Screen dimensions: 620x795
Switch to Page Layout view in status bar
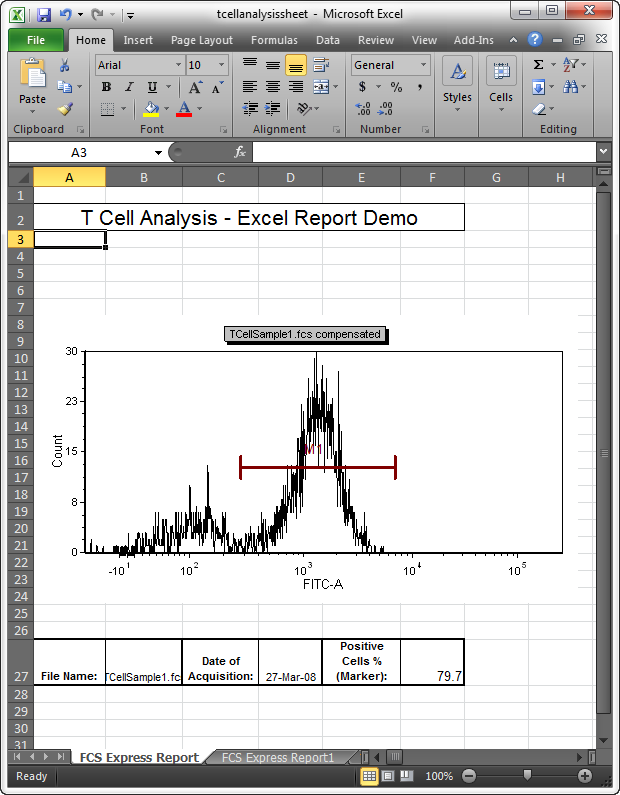click(x=388, y=776)
